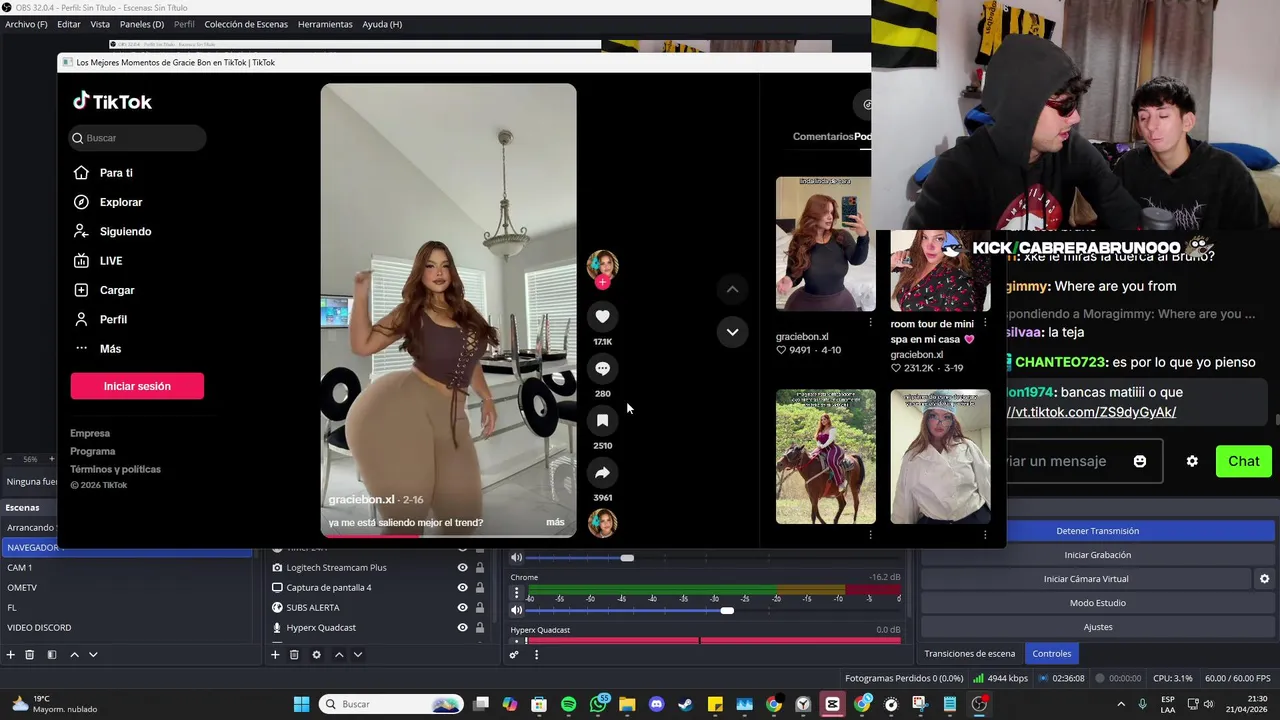Open audio mixer three-dot menu at bottom
Image resolution: width=1280 pixels, height=720 pixels.
pos(536,655)
